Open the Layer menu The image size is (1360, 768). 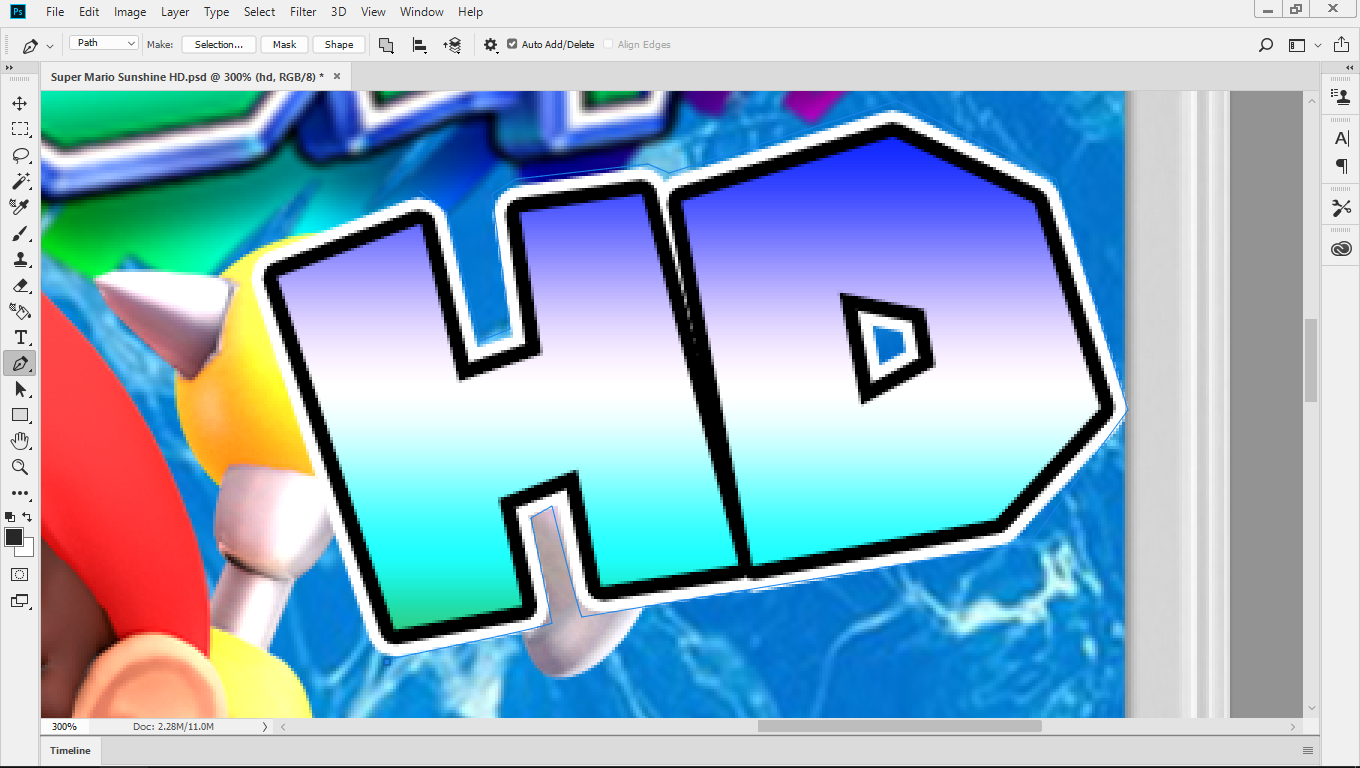pyautogui.click(x=175, y=12)
